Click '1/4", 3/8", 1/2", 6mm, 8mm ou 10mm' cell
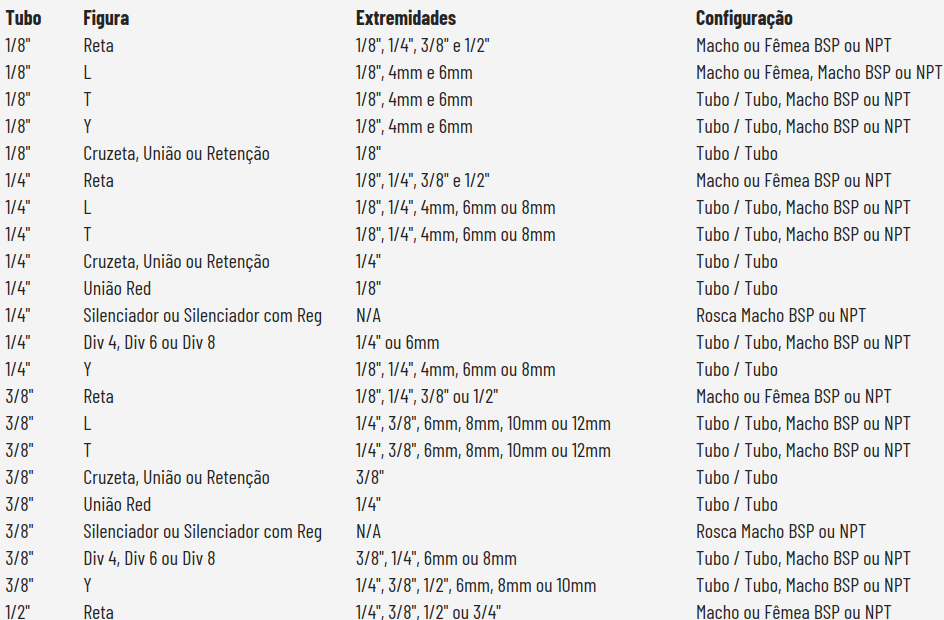This screenshot has height=620, width=944. (x=476, y=585)
